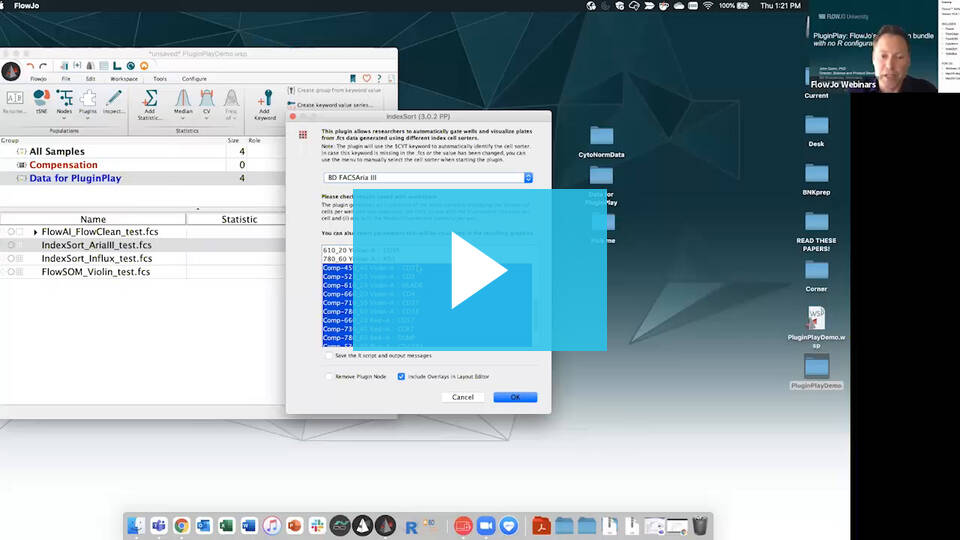Open PowerPoint from the dock

pos(294,525)
